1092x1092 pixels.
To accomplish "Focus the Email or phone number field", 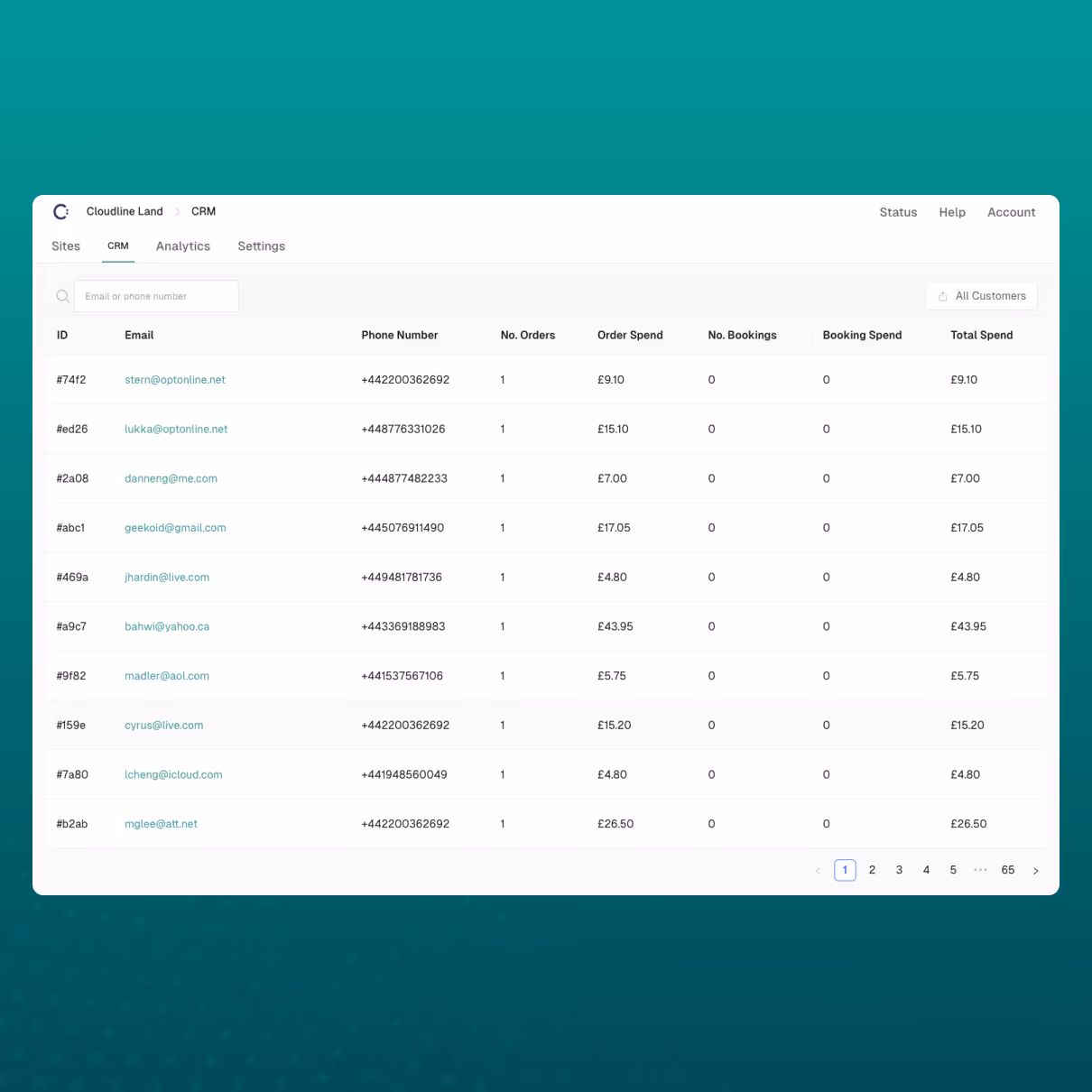I will [x=156, y=296].
